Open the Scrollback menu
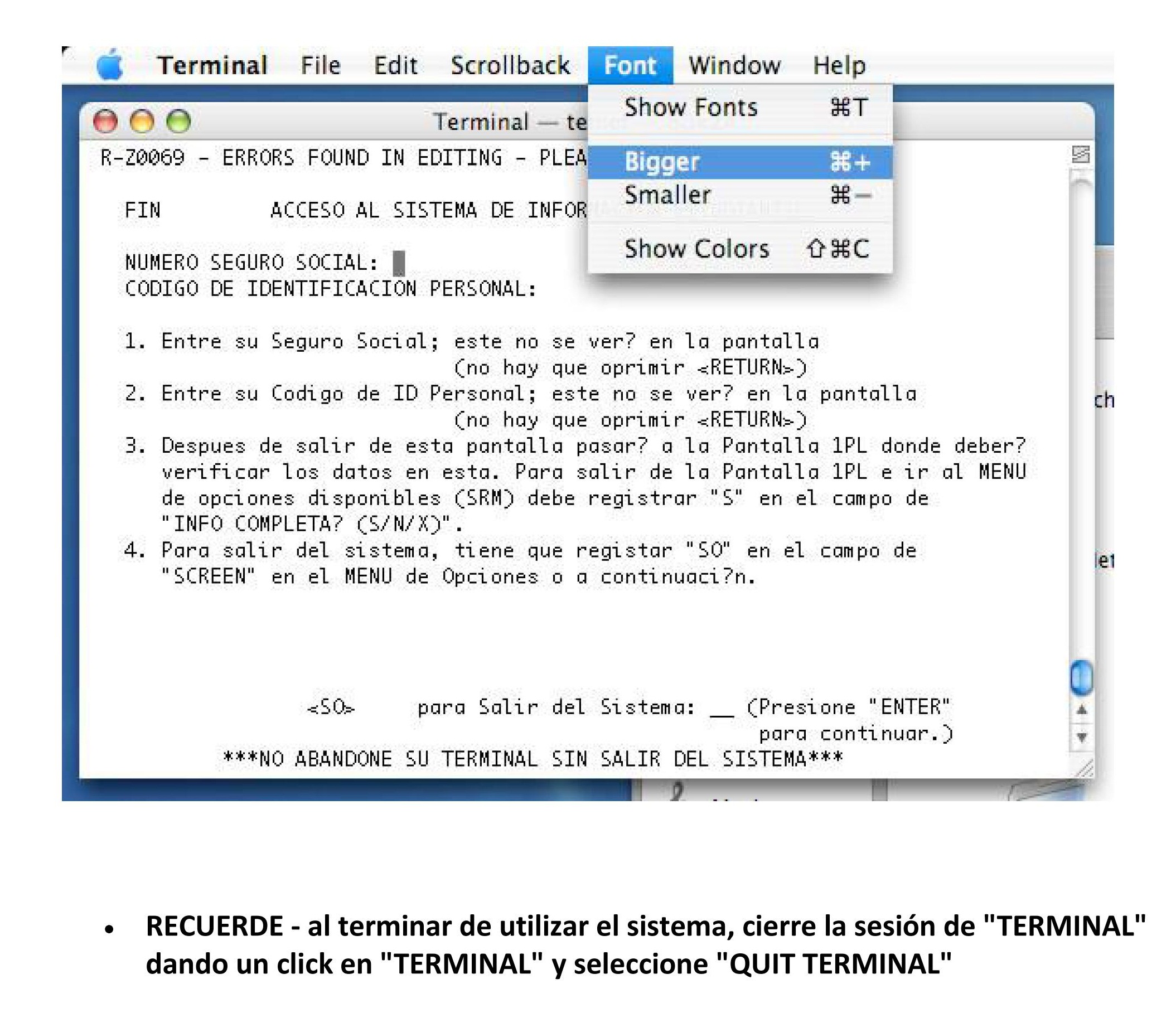The width and height of the screenshot is (1176, 1013). 510,65
